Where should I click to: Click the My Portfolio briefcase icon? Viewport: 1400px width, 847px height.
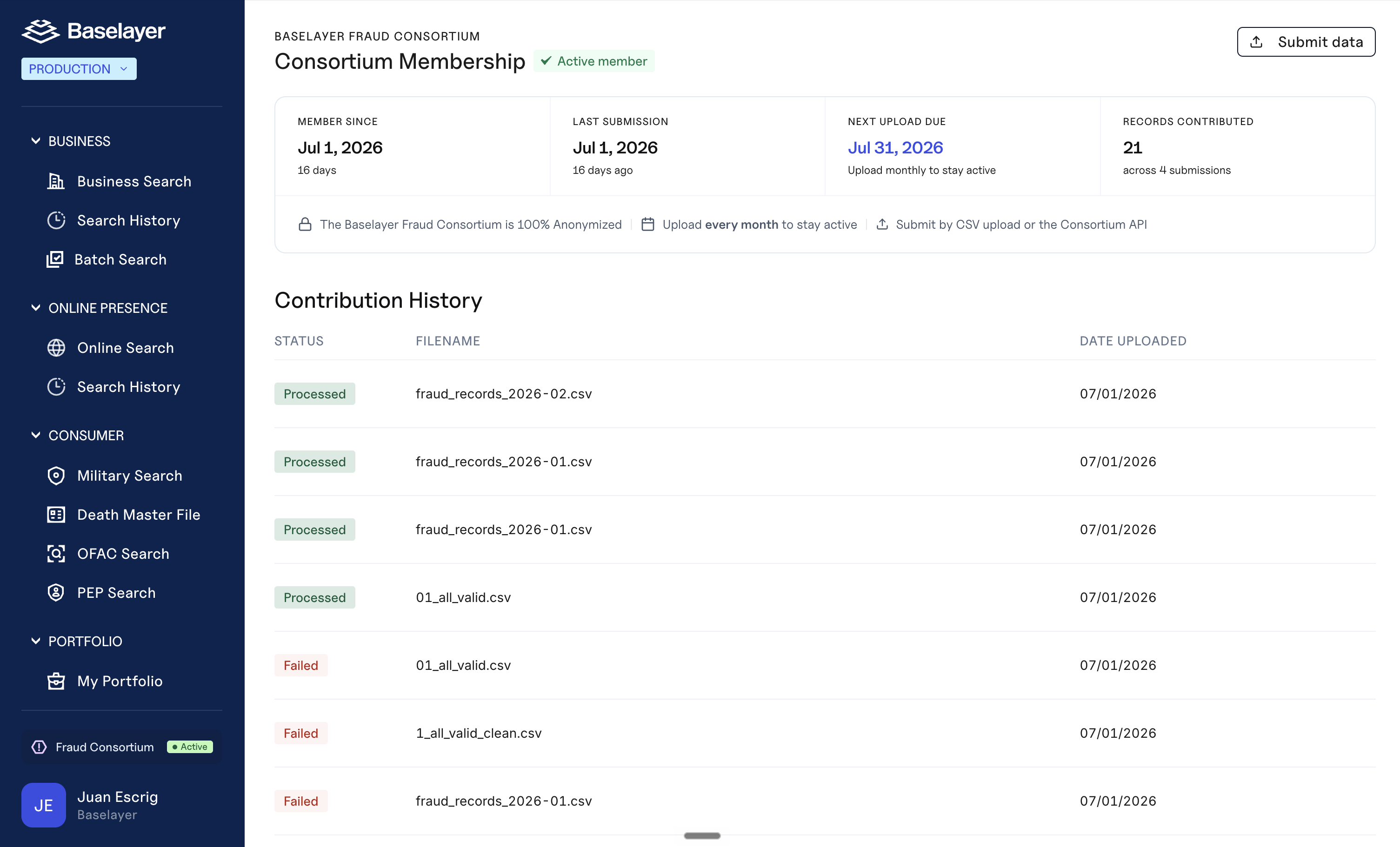[56, 681]
